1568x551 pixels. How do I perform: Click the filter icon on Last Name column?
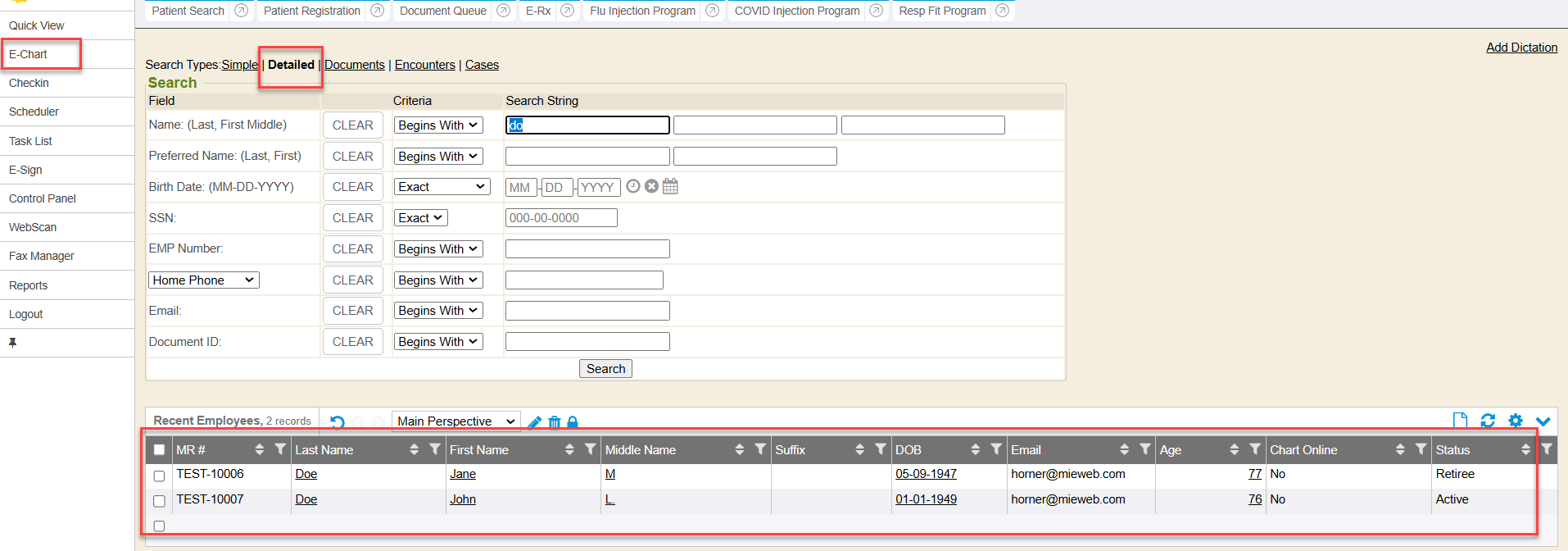pos(435,449)
